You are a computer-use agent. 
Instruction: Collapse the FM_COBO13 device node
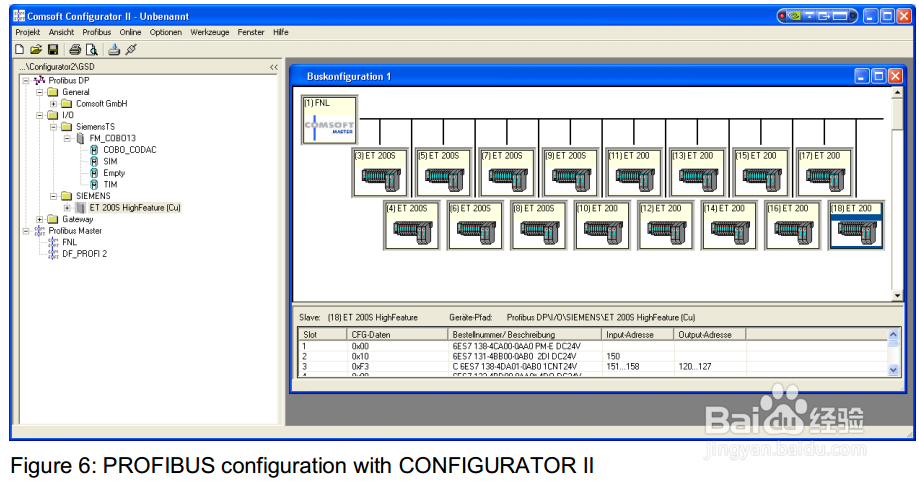67,138
